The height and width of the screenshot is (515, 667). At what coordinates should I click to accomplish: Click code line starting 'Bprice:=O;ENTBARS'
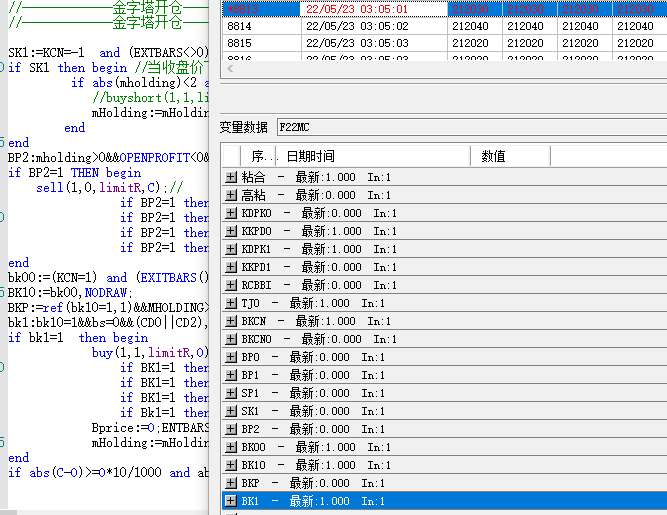pos(150,427)
